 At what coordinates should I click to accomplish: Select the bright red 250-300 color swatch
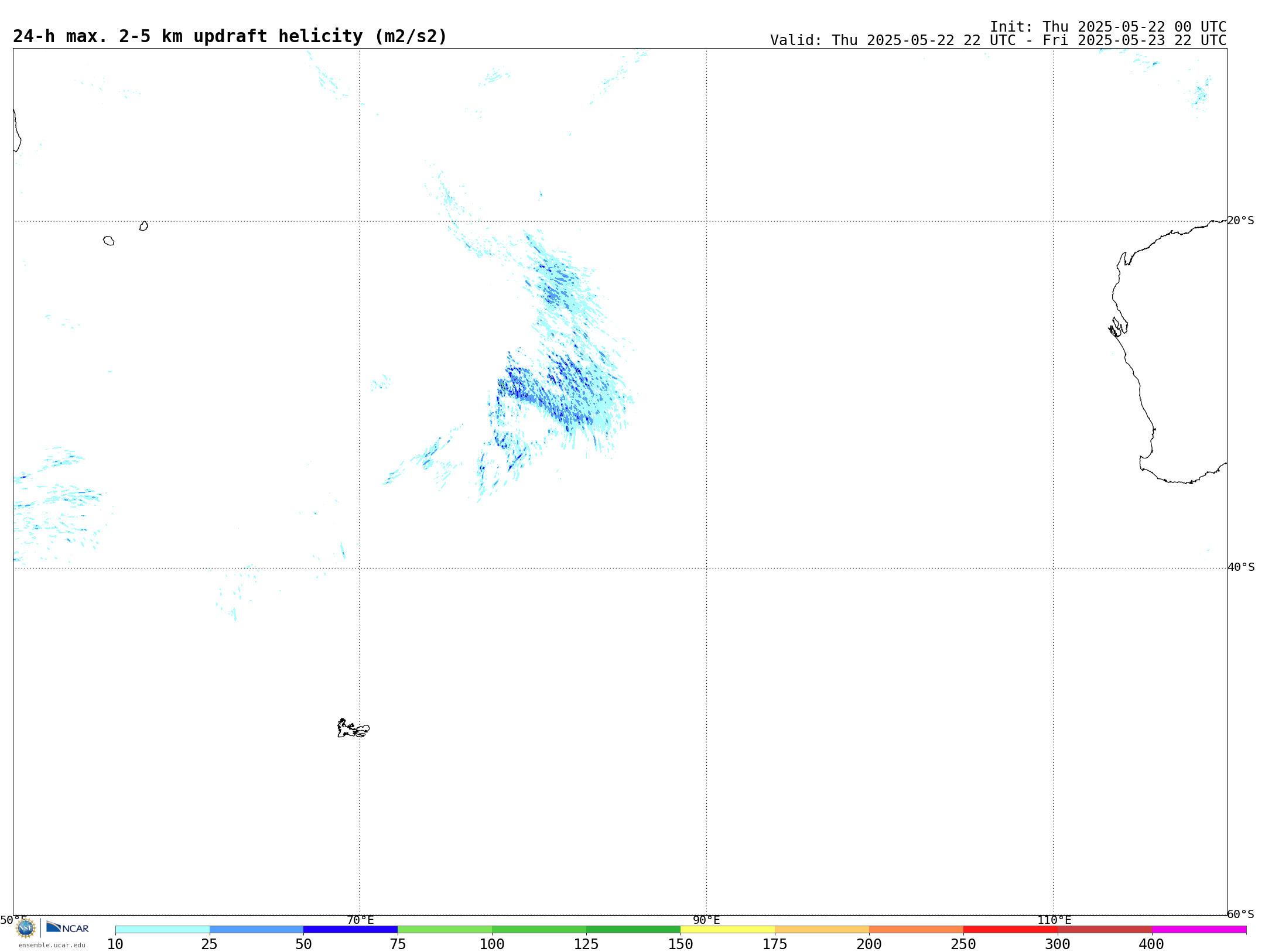tap(1011, 930)
